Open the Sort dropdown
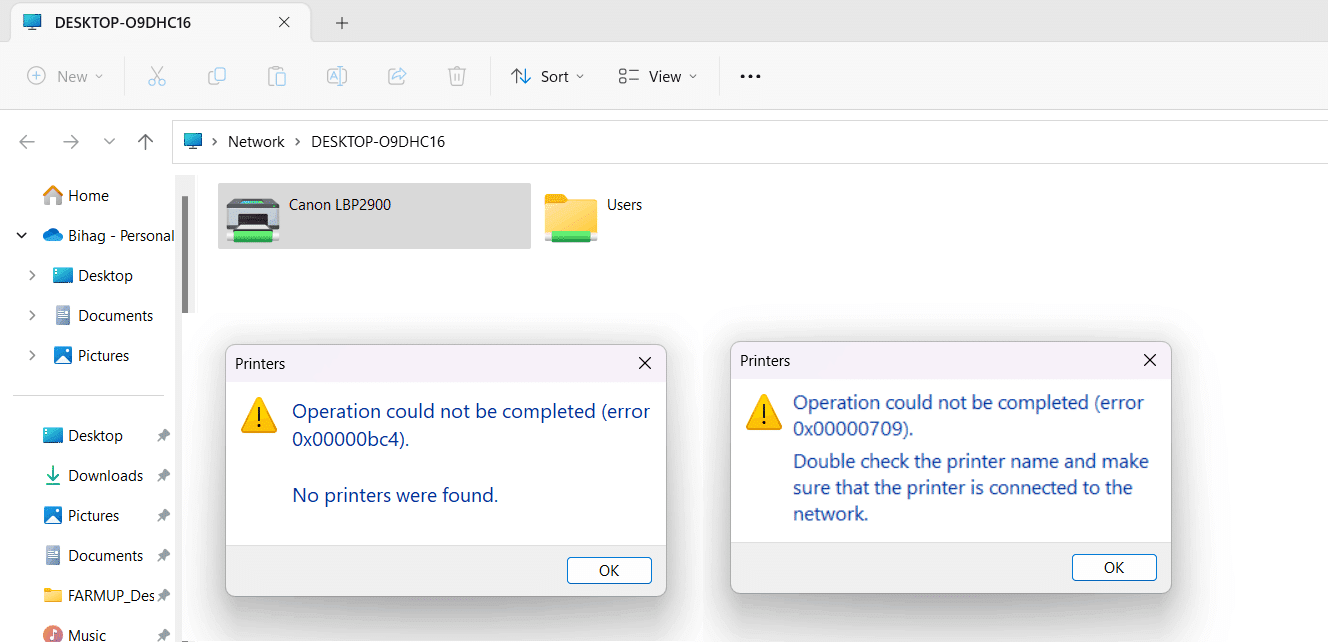Image resolution: width=1328 pixels, height=642 pixels. click(x=548, y=76)
